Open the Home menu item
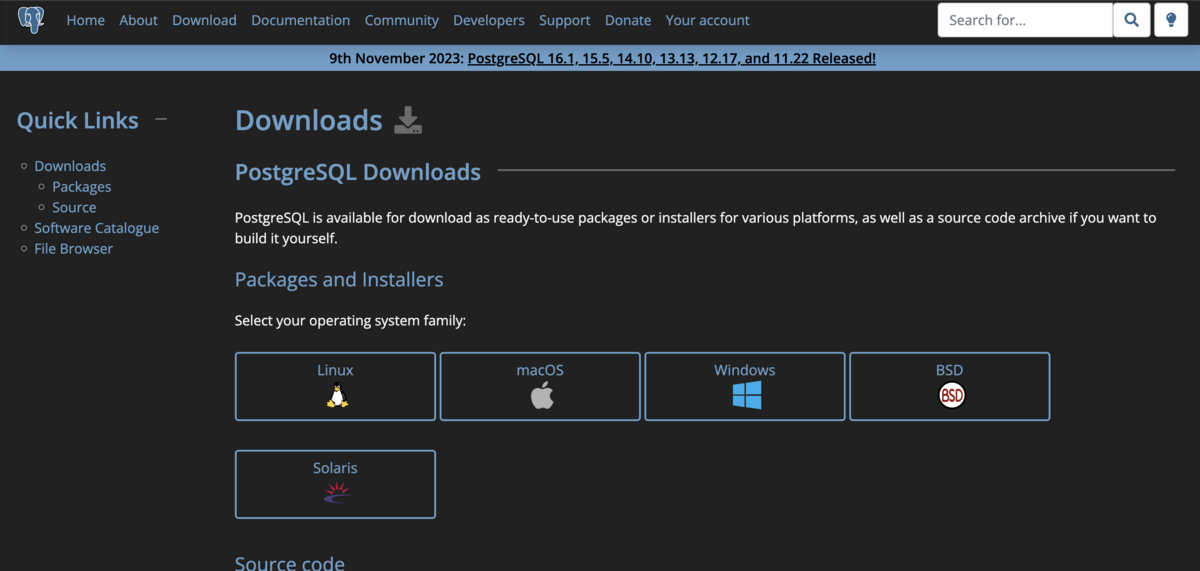Viewport: 1200px width, 571px height. [86, 20]
